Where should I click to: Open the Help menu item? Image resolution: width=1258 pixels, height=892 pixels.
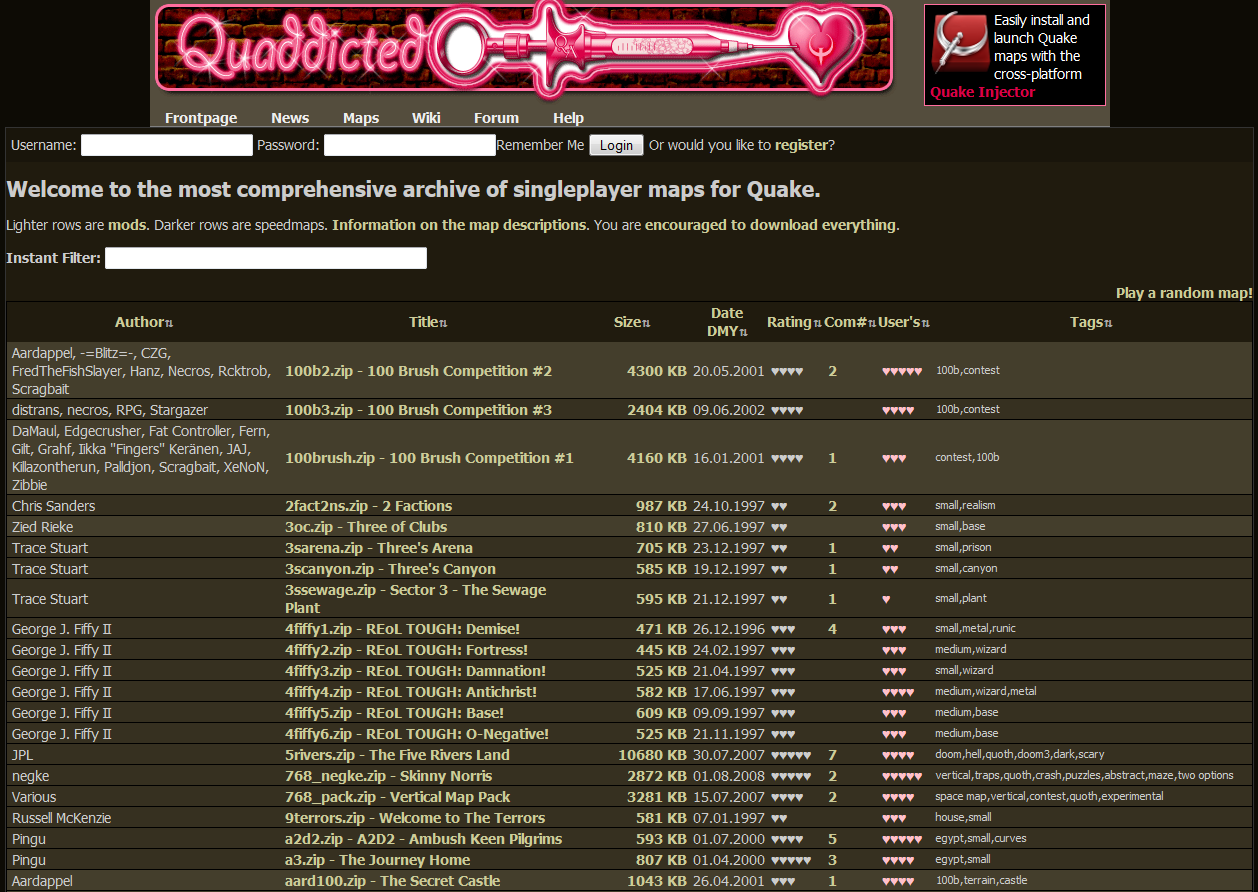click(568, 118)
